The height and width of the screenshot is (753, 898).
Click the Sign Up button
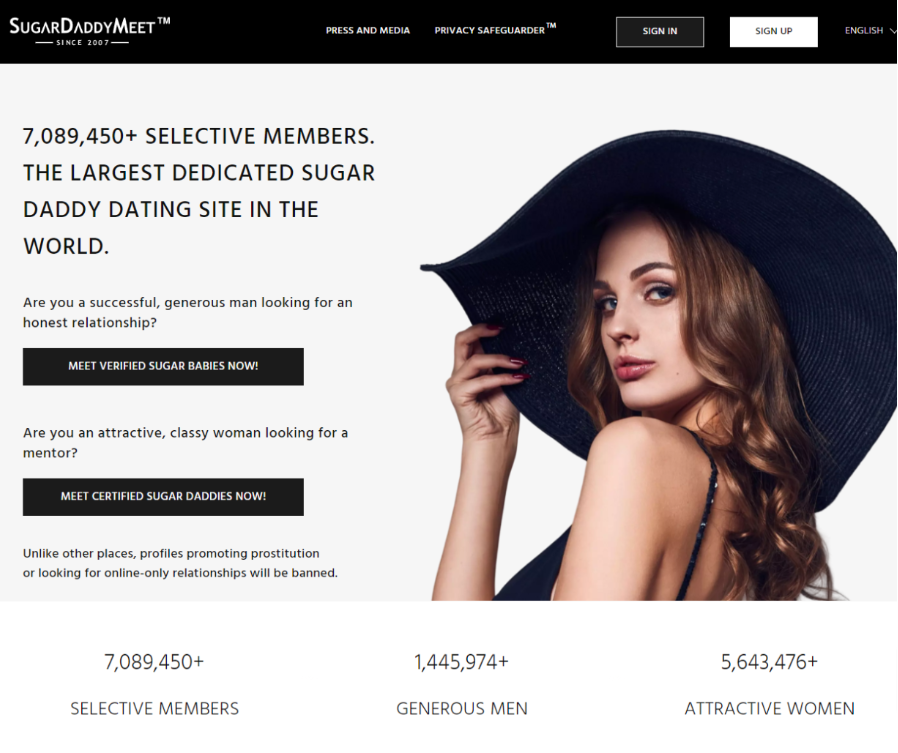tap(774, 31)
